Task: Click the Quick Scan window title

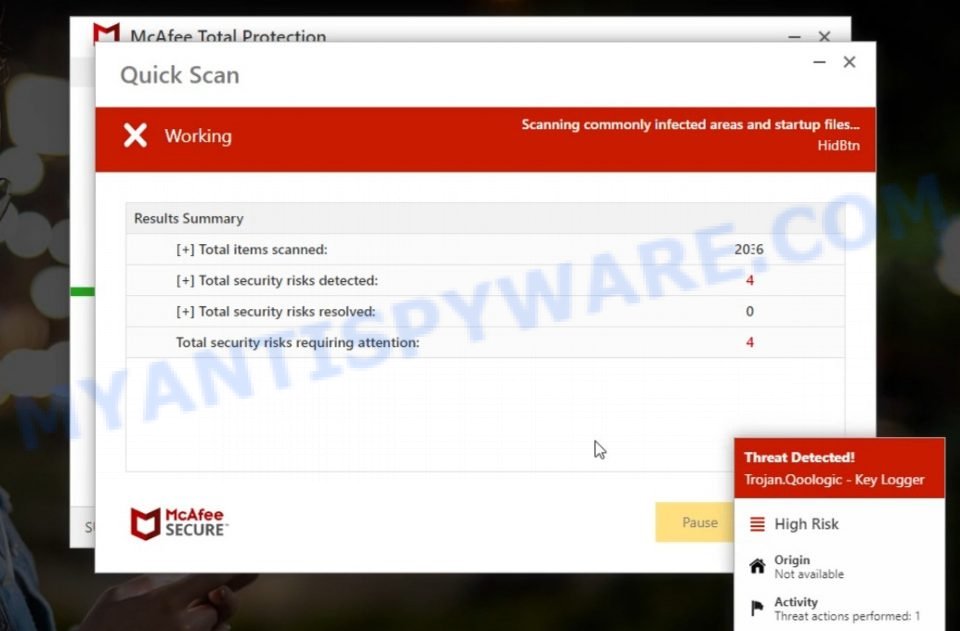Action: (179, 75)
